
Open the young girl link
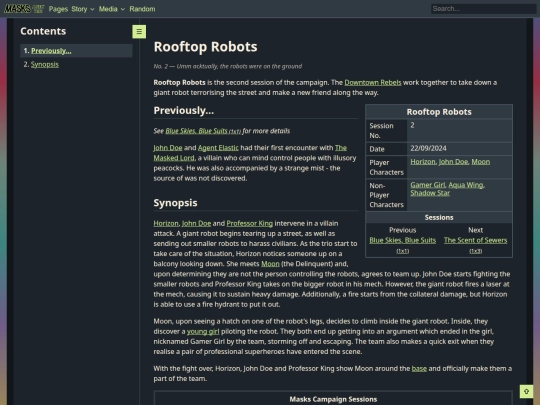pyautogui.click(x=203, y=331)
